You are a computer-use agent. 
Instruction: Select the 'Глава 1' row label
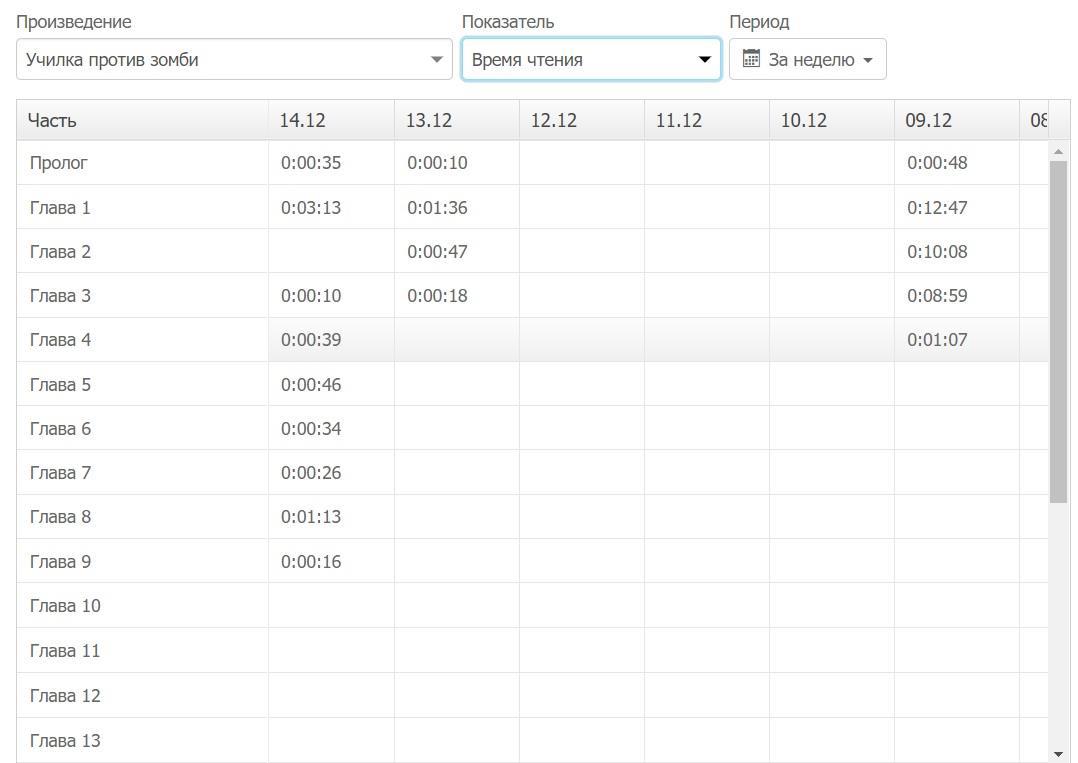pyautogui.click(x=60, y=208)
